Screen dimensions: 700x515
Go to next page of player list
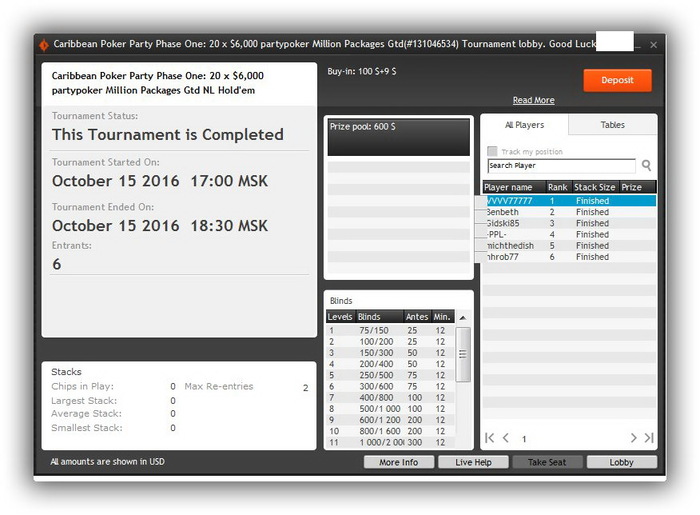tap(633, 438)
